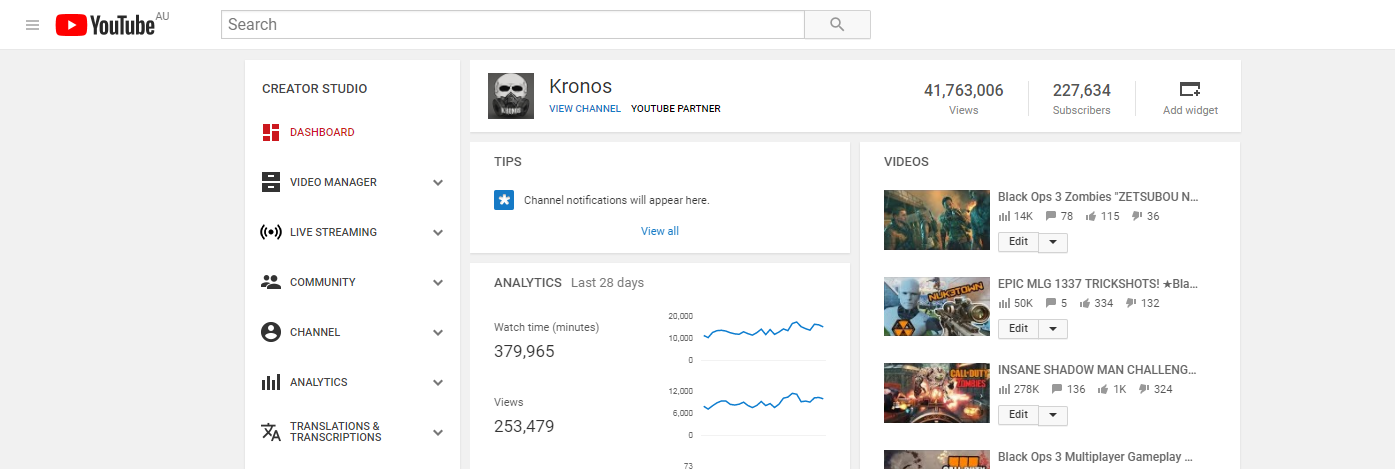Image resolution: width=1395 pixels, height=469 pixels.
Task: Open the EPIC MLG Nuketown thumbnail
Action: 937,307
